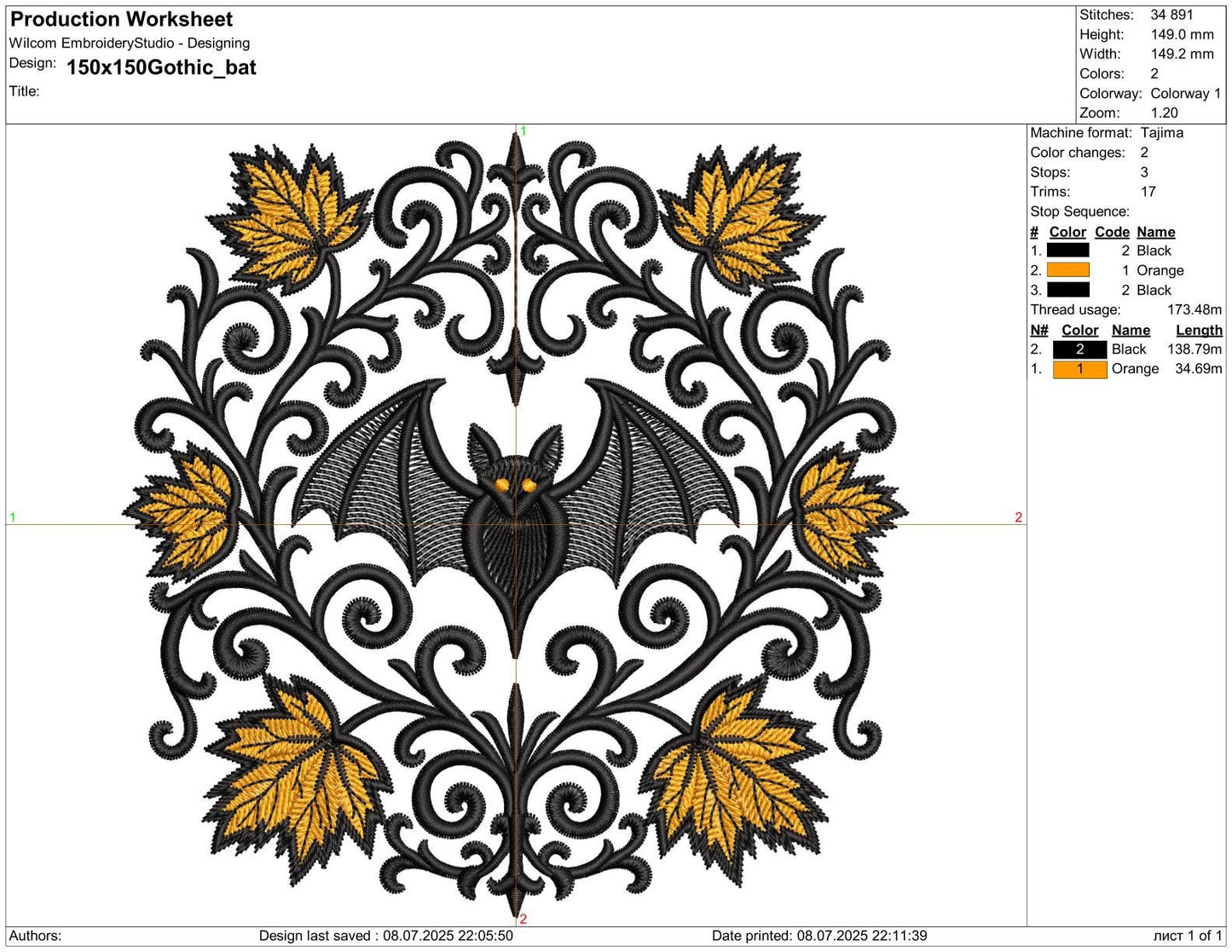The height and width of the screenshot is (952, 1232).
Task: Click the Length column header
Action: pos(1200,330)
